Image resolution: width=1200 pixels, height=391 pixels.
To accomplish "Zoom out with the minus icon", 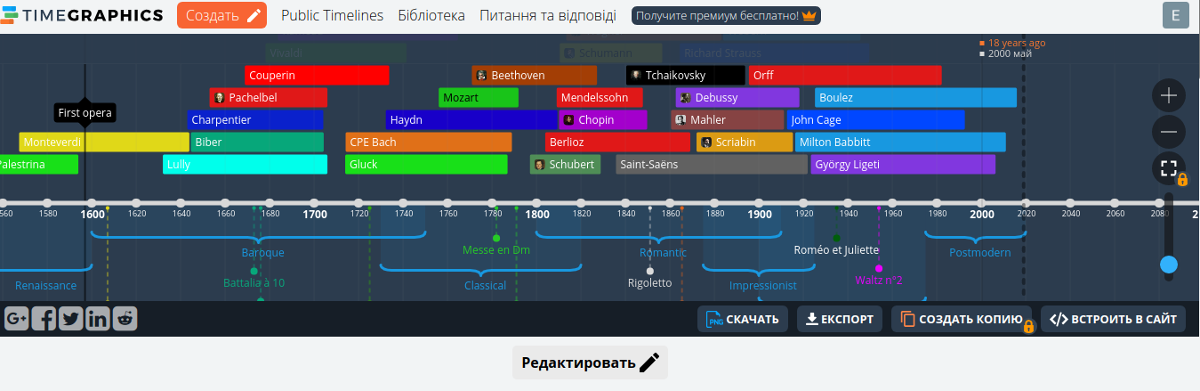I will 1168,131.
